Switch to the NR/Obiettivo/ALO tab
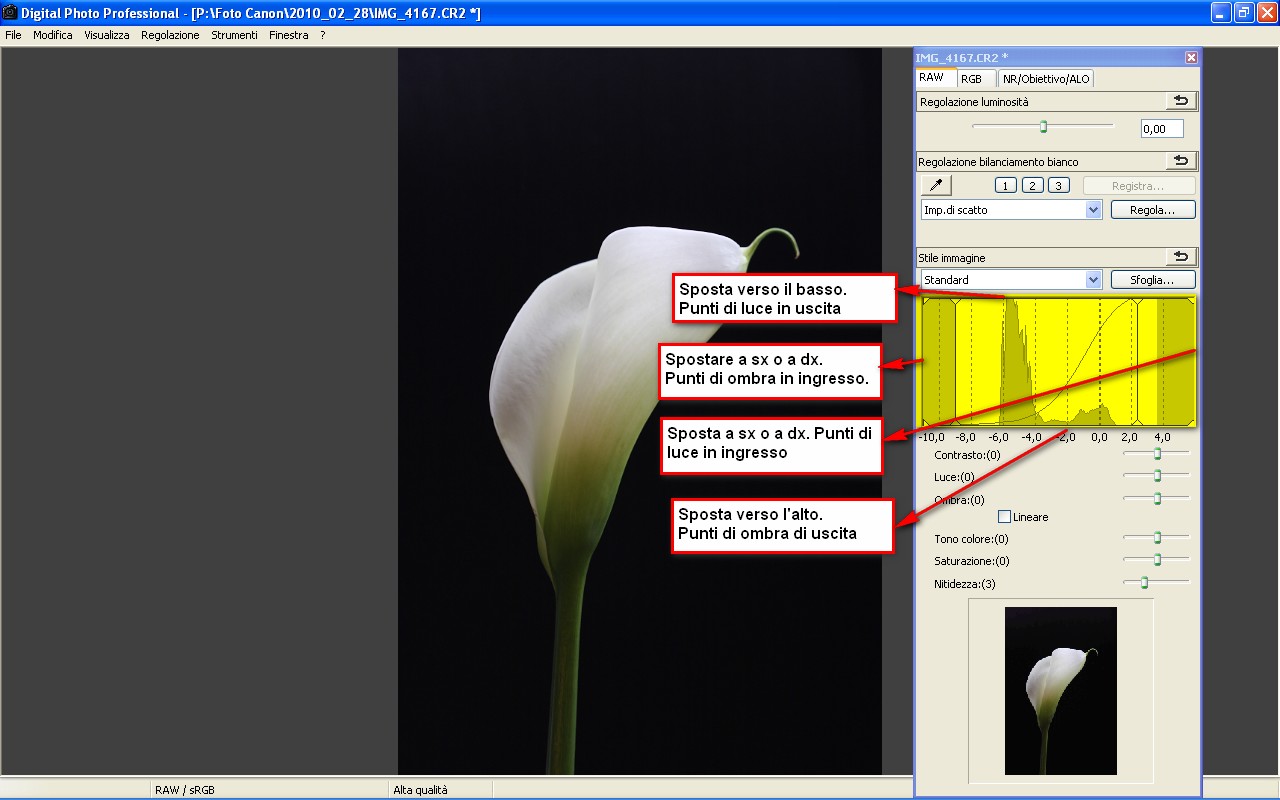The image size is (1280, 800). pos(1047,79)
